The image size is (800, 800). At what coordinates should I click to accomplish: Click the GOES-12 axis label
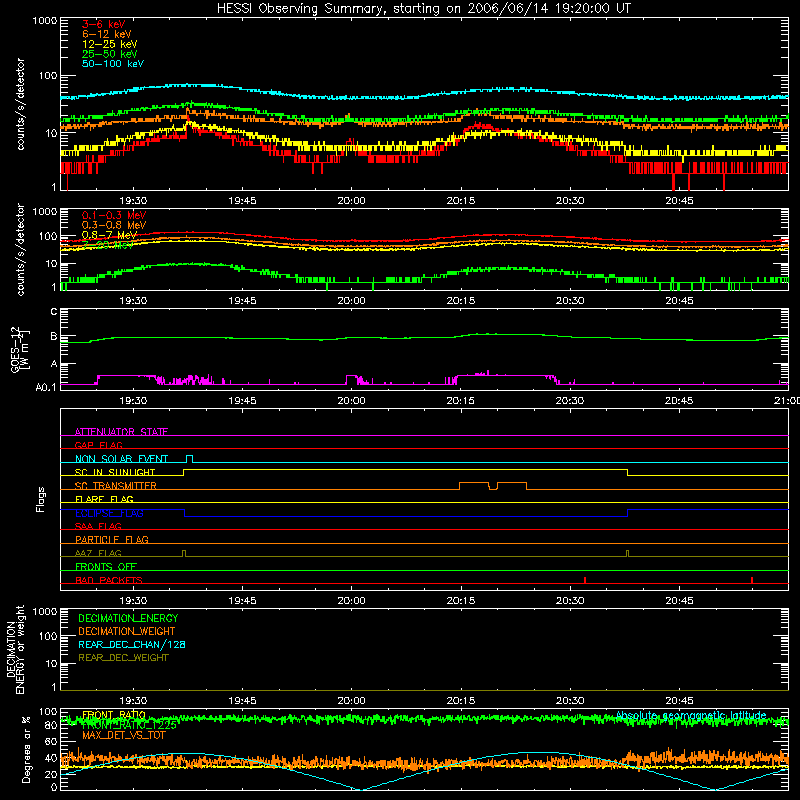point(19,349)
